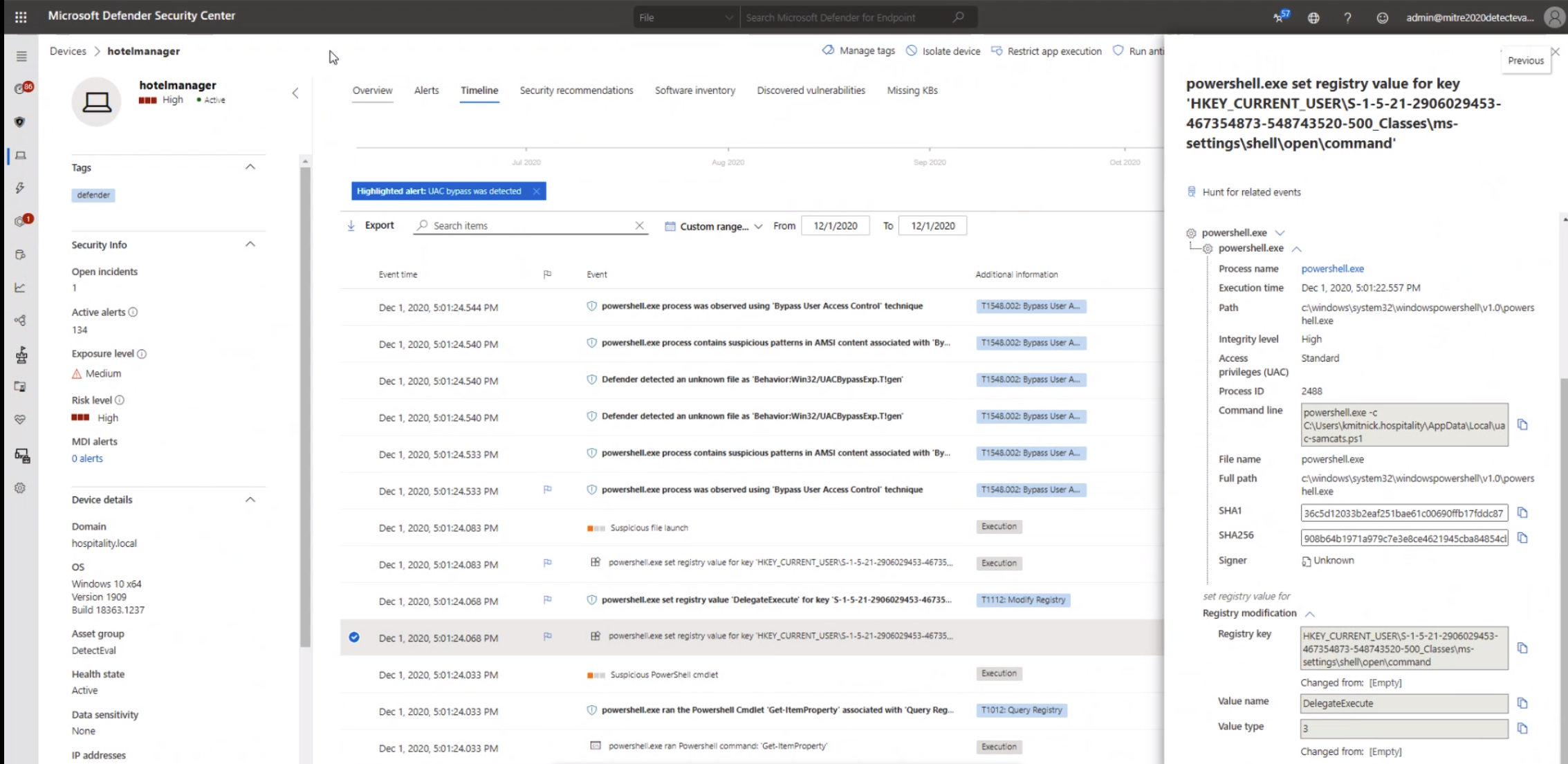The height and width of the screenshot is (764, 1568).
Task: Open the app launcher waffle icon
Action: pyautogui.click(x=21, y=17)
